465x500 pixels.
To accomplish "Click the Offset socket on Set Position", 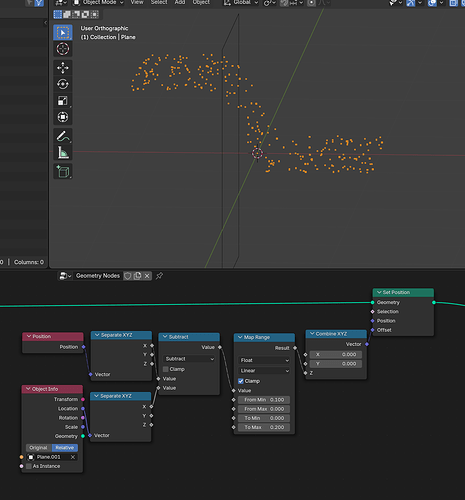I will click(x=373, y=330).
